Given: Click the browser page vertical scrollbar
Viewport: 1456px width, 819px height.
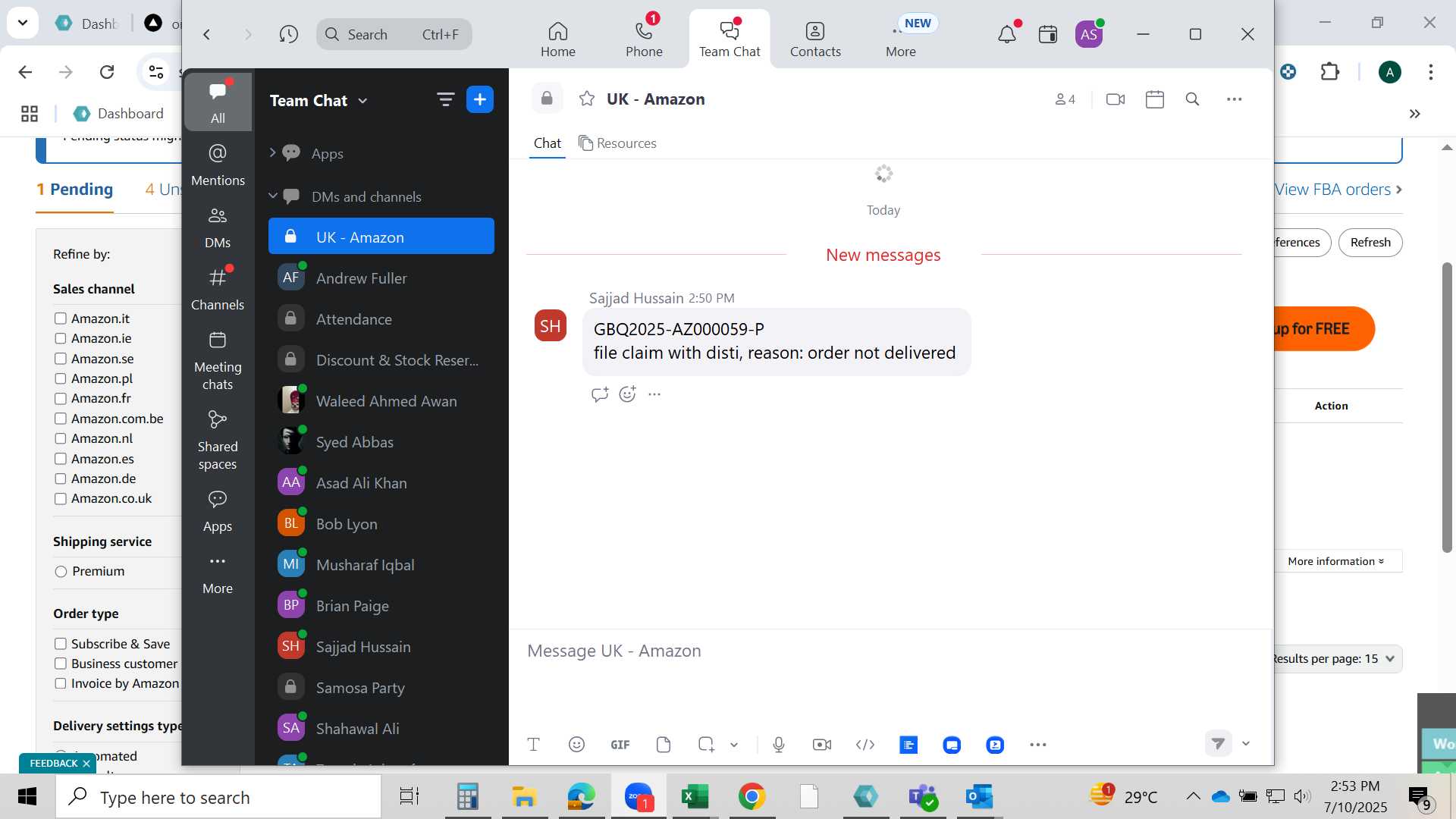Looking at the screenshot, I should click(1447, 408).
